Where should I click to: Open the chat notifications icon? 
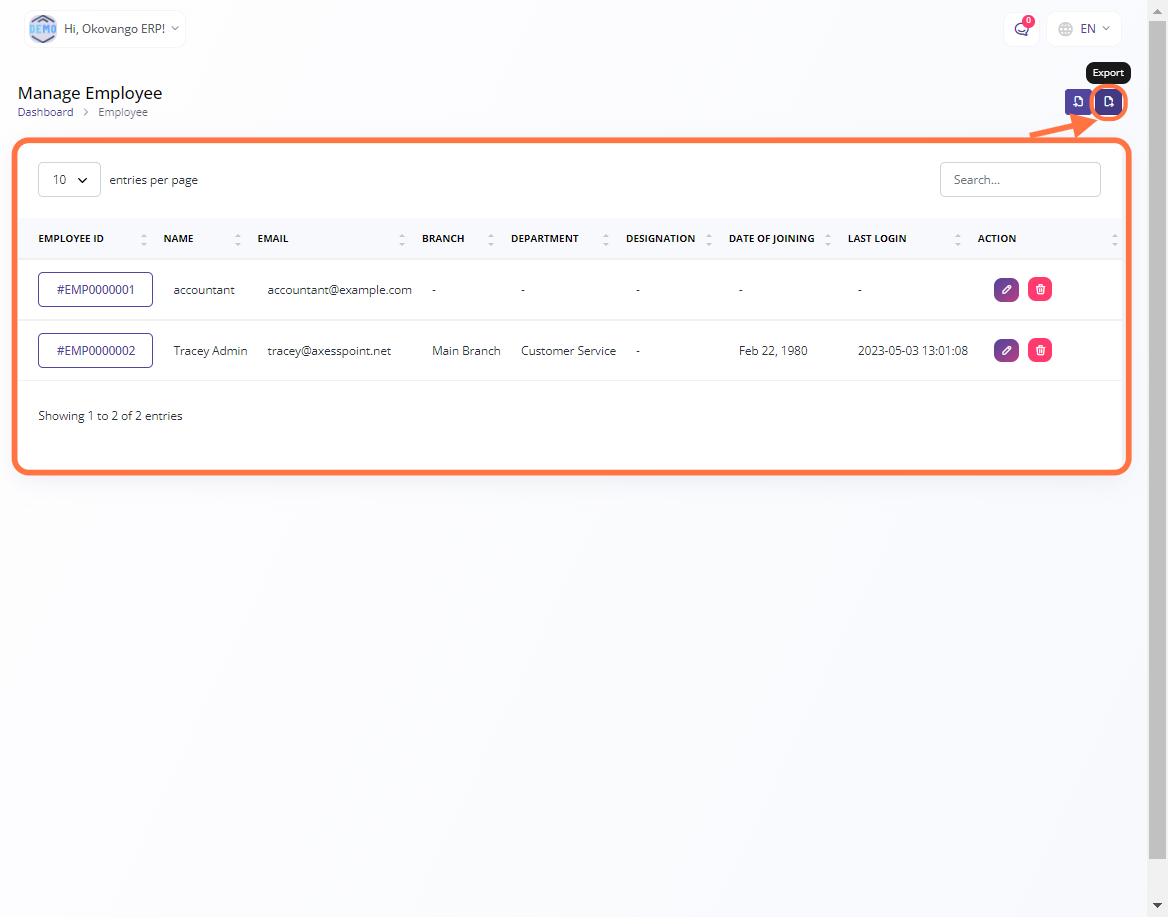click(x=1021, y=29)
